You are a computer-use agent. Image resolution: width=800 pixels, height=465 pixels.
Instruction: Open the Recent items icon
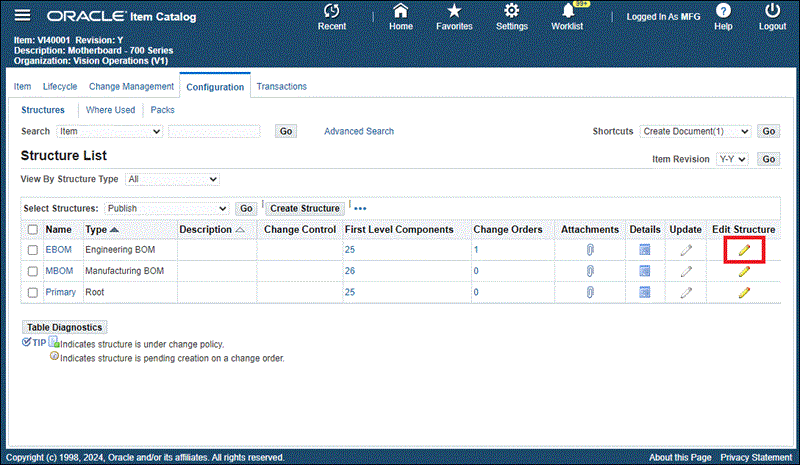[332, 11]
